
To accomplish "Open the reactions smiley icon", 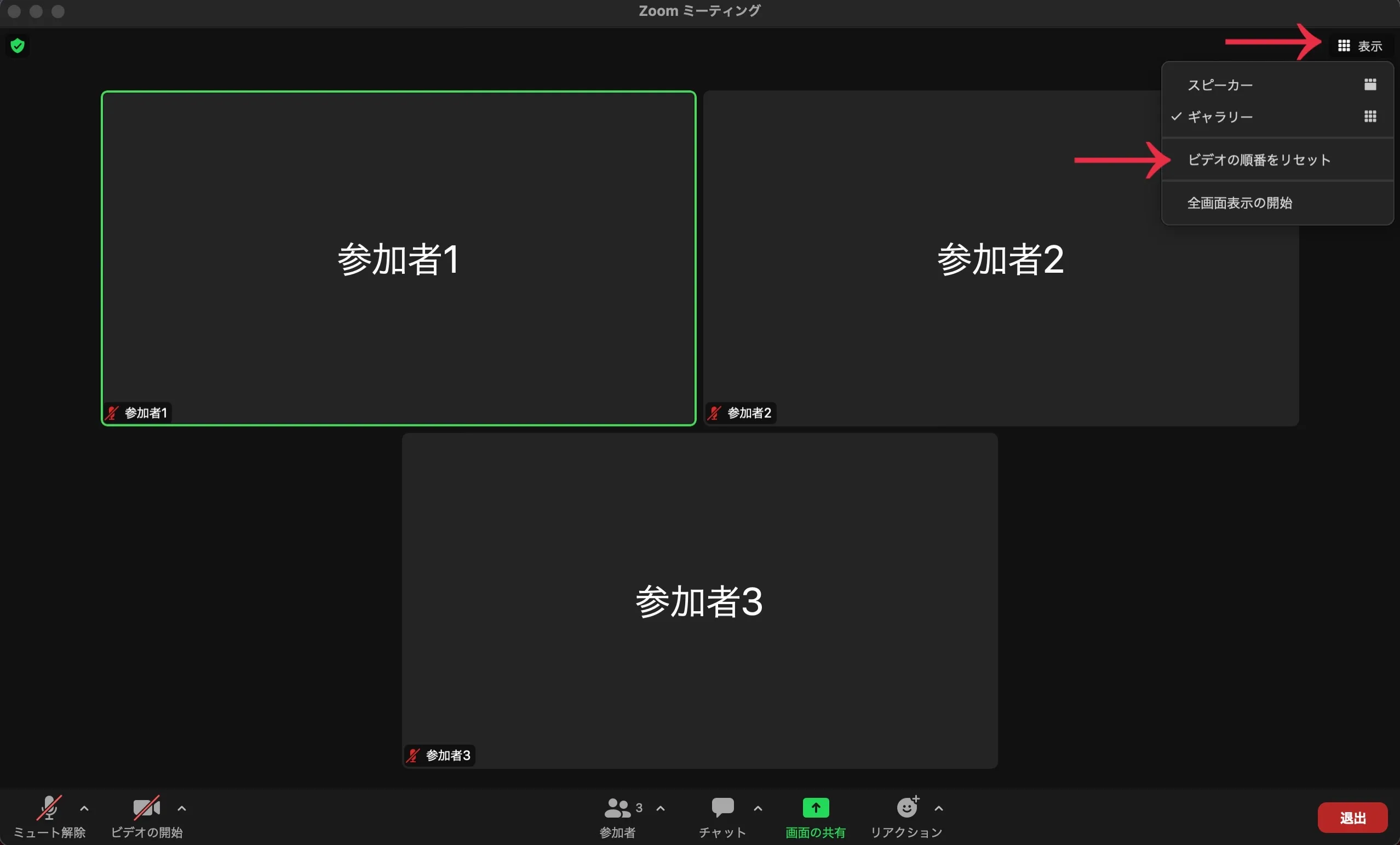I will point(907,807).
